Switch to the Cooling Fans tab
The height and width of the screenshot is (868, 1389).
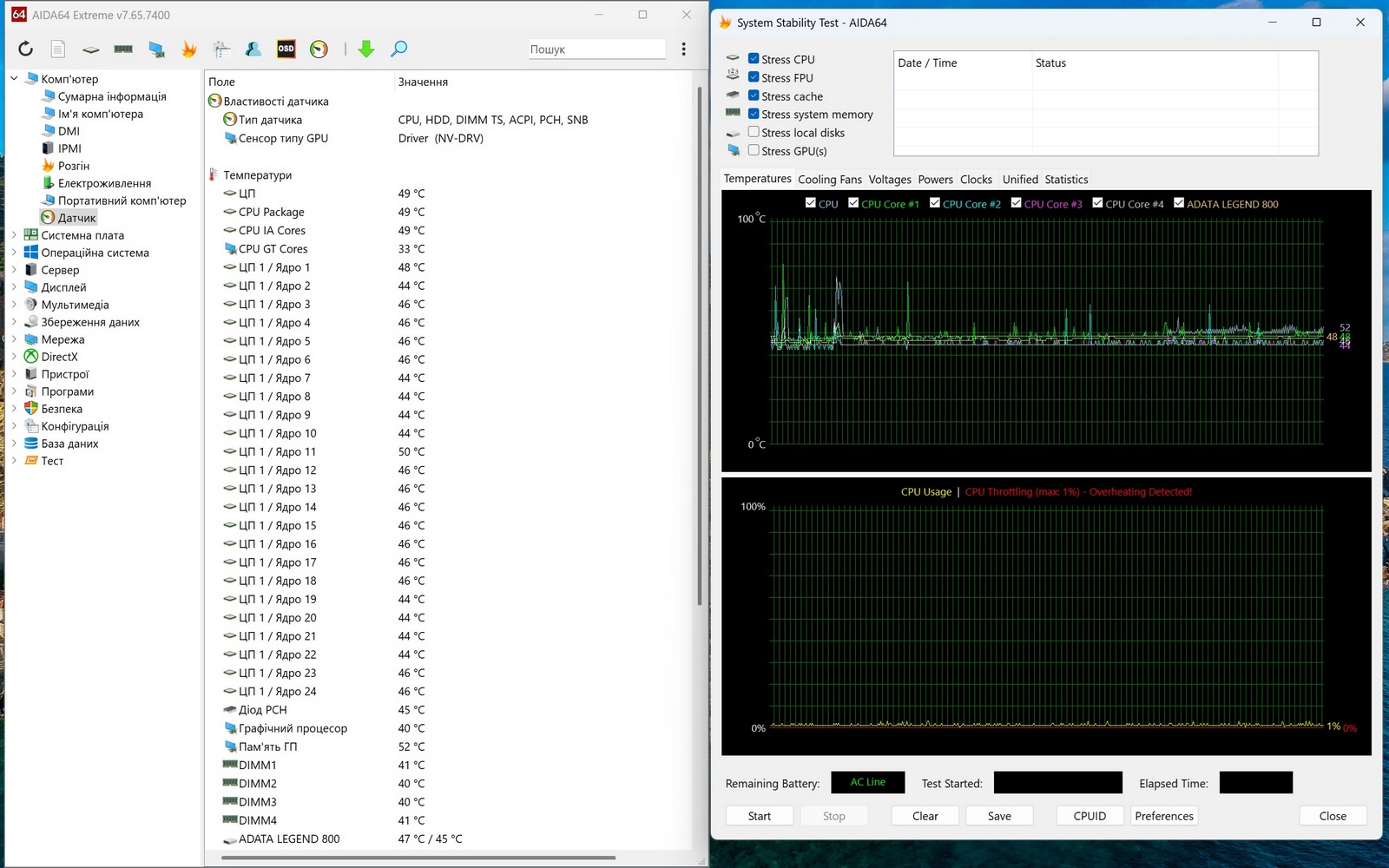point(830,180)
